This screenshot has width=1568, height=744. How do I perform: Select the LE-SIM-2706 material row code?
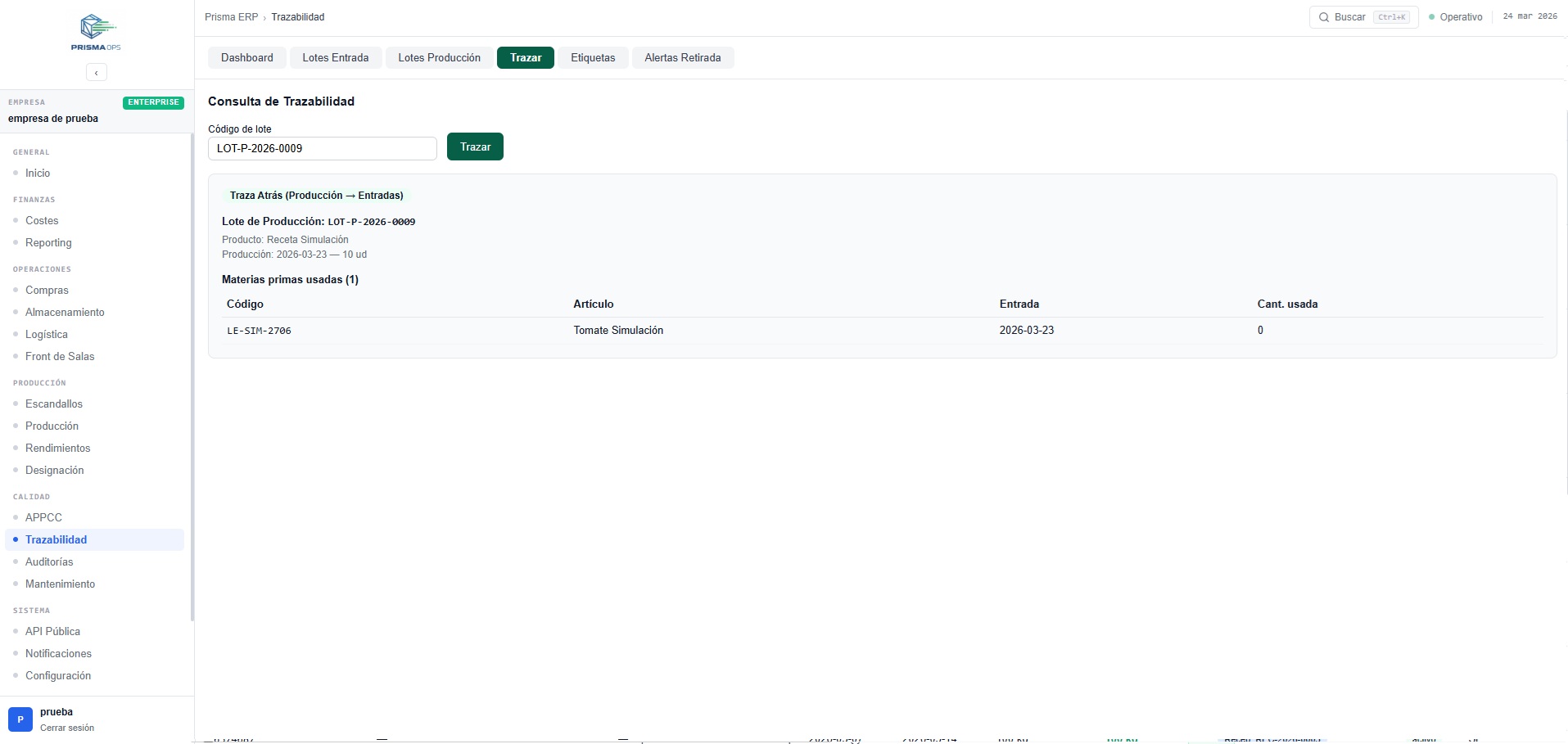click(x=259, y=331)
